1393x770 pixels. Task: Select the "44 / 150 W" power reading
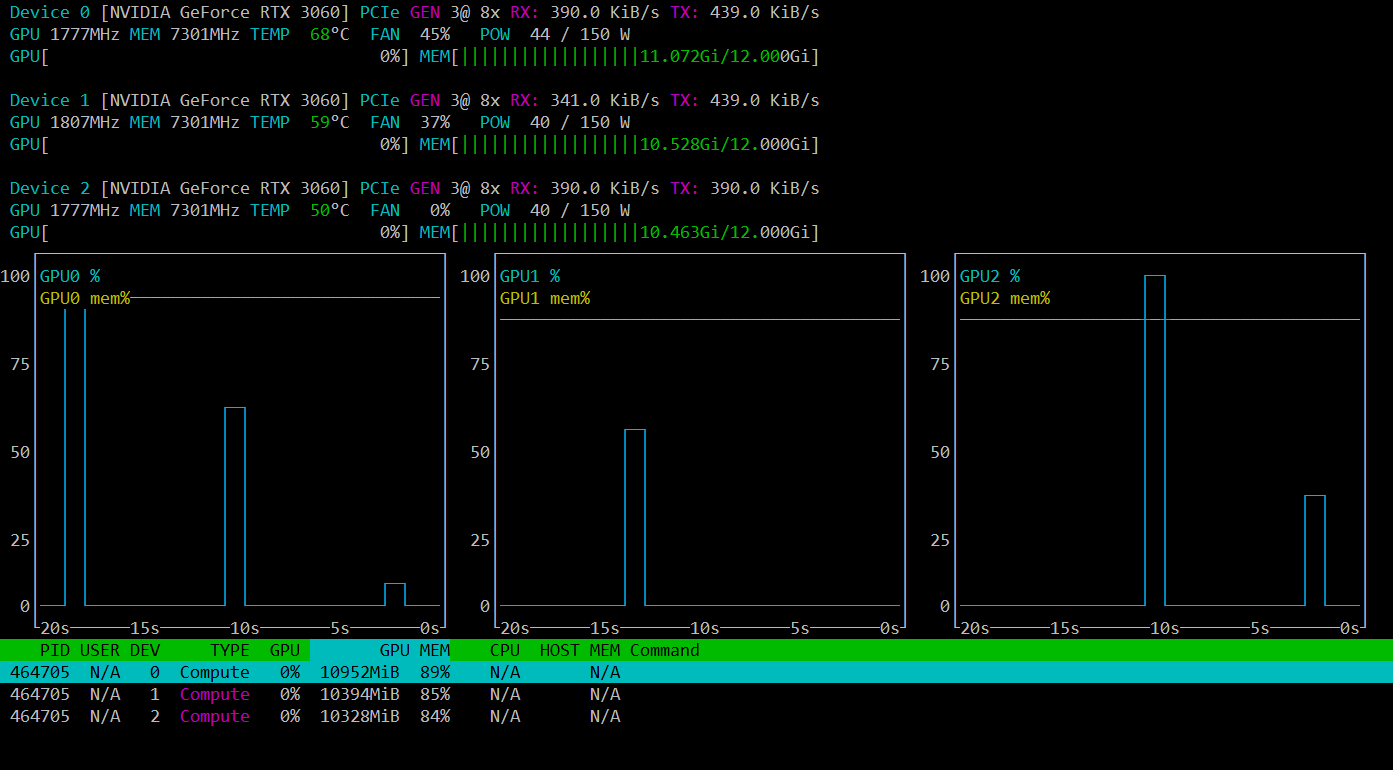pyautogui.click(x=580, y=34)
